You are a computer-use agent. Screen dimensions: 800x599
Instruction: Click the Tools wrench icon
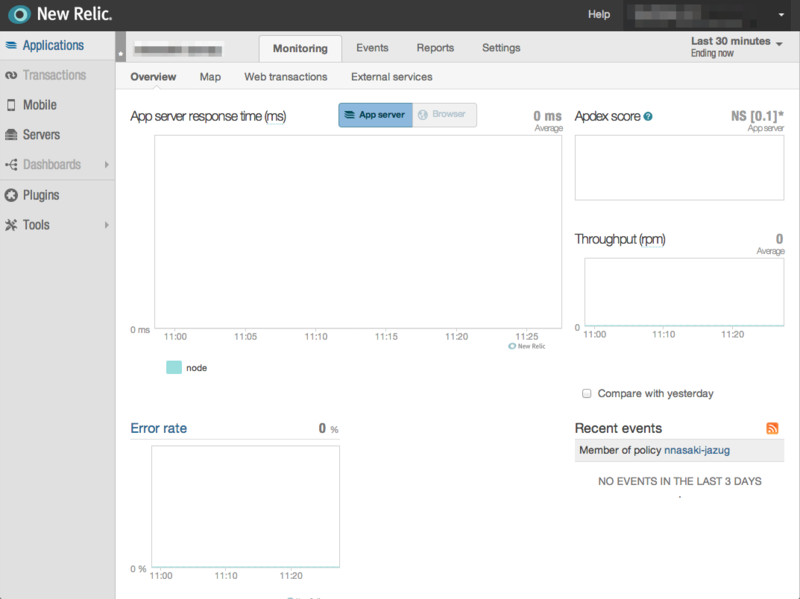pyautogui.click(x=11, y=225)
